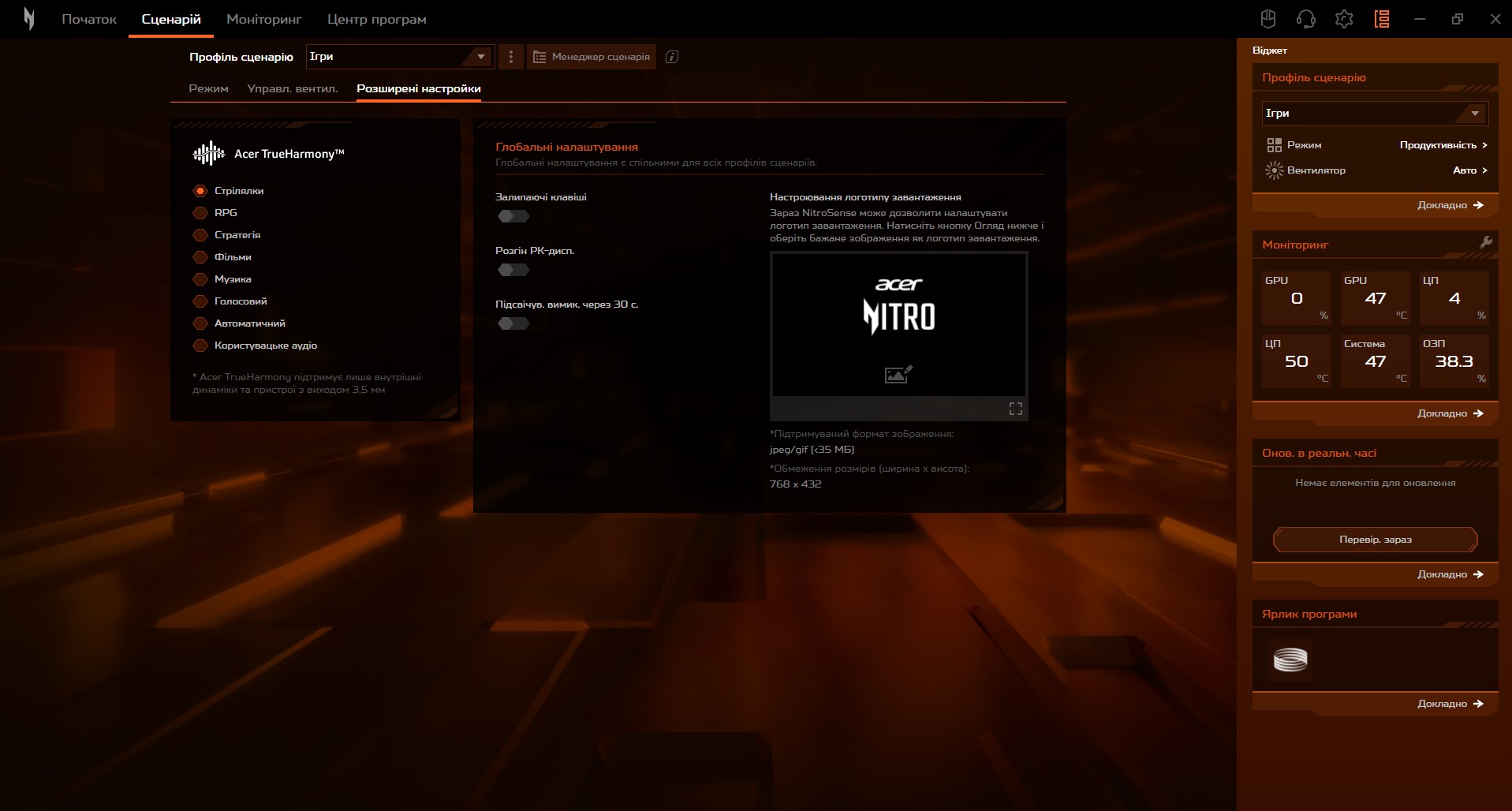
Task: Open the Менеджер сценарія button
Action: point(592,57)
